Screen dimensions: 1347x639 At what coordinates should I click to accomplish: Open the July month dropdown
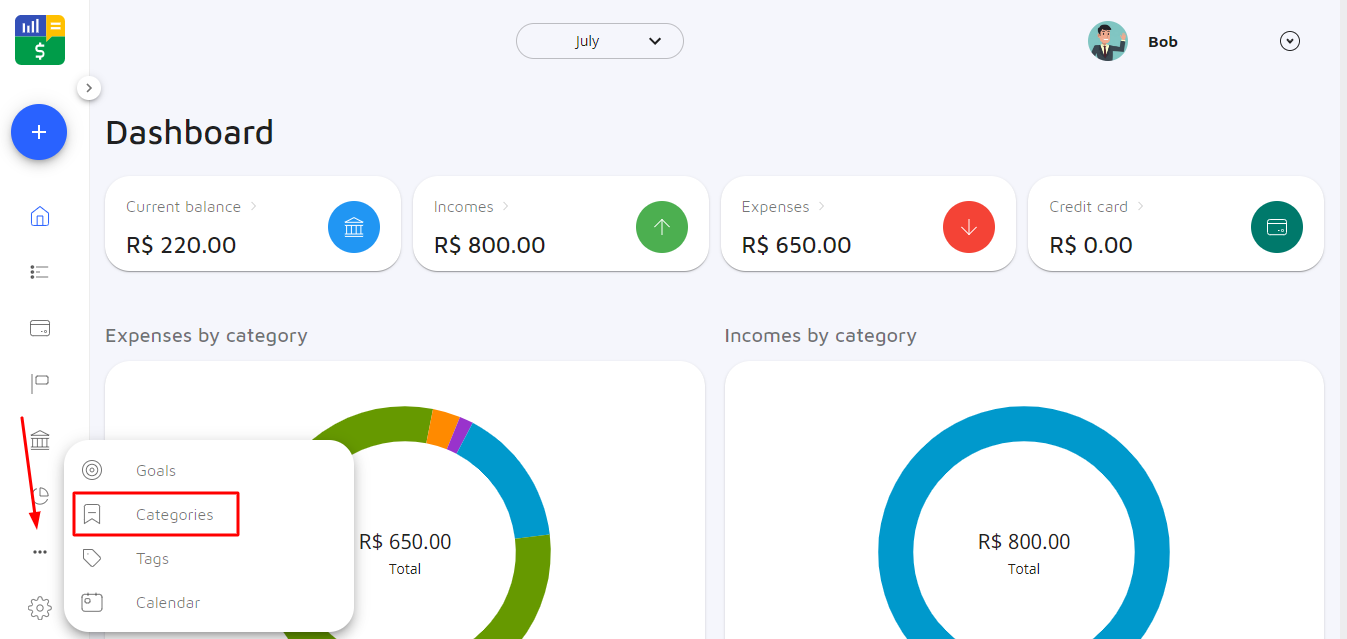click(600, 41)
